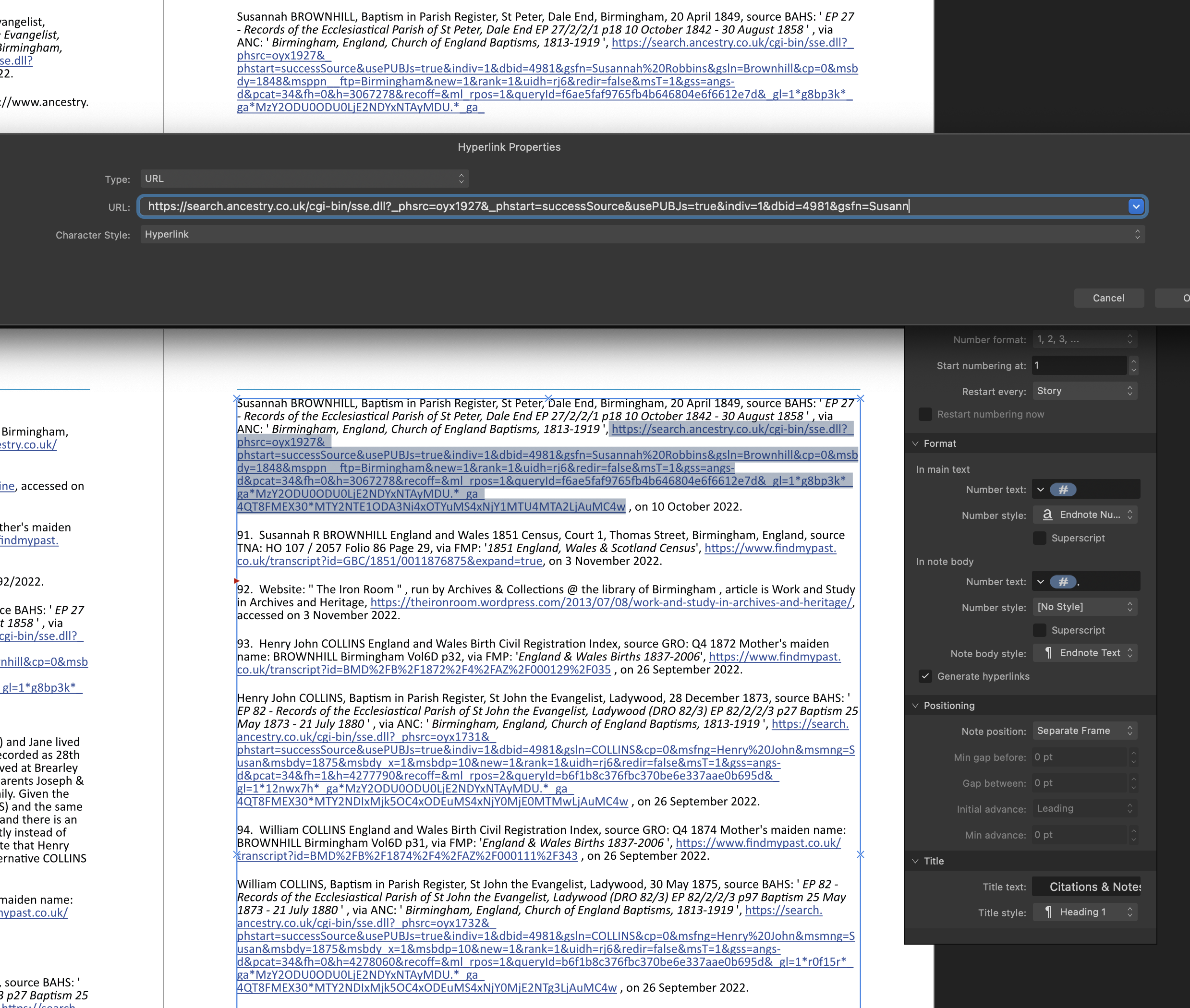
Task: Open the Note position dropdown showing Separate Frame
Action: point(1084,730)
